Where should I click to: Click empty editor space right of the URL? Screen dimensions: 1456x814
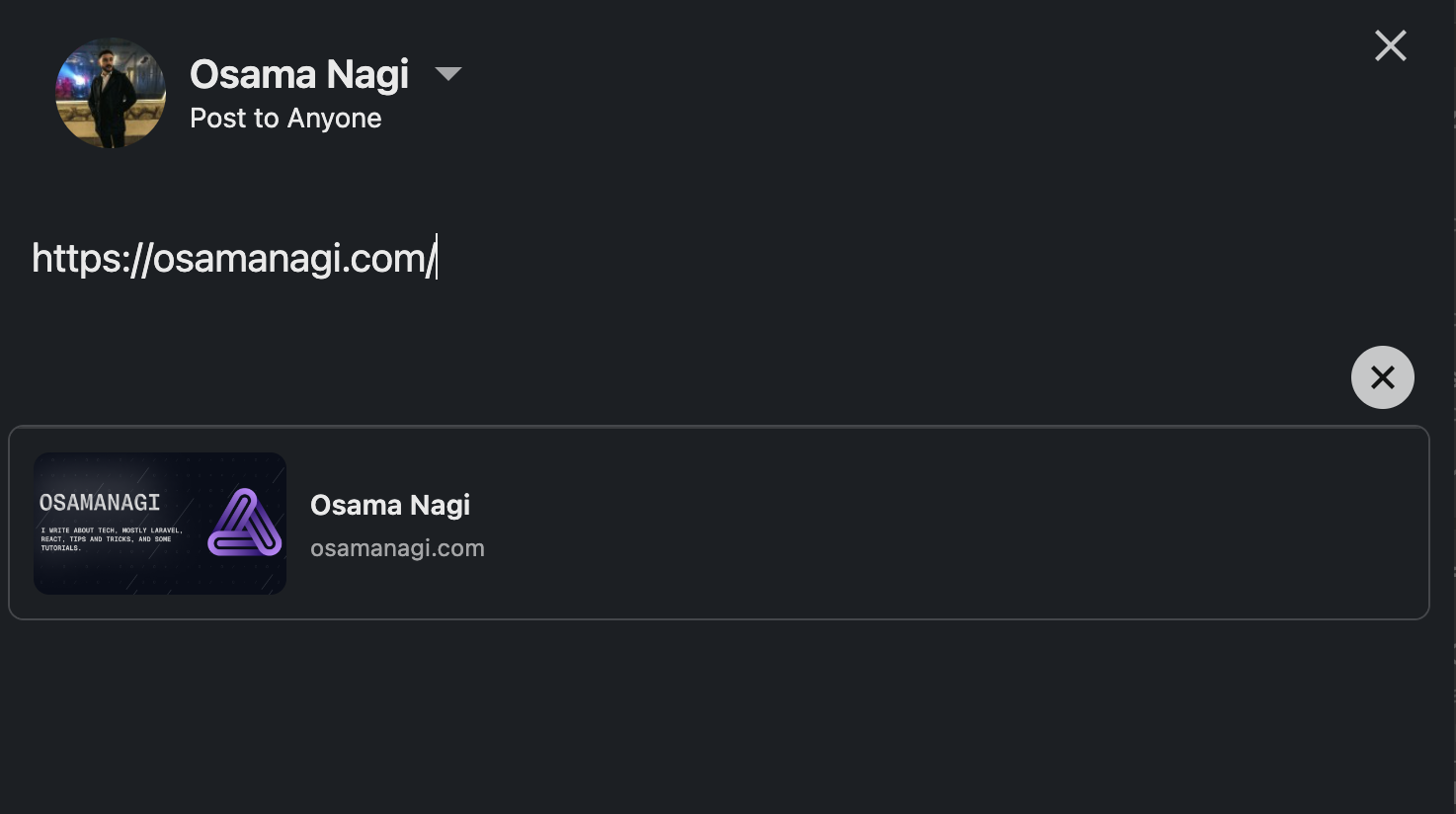pos(889,258)
